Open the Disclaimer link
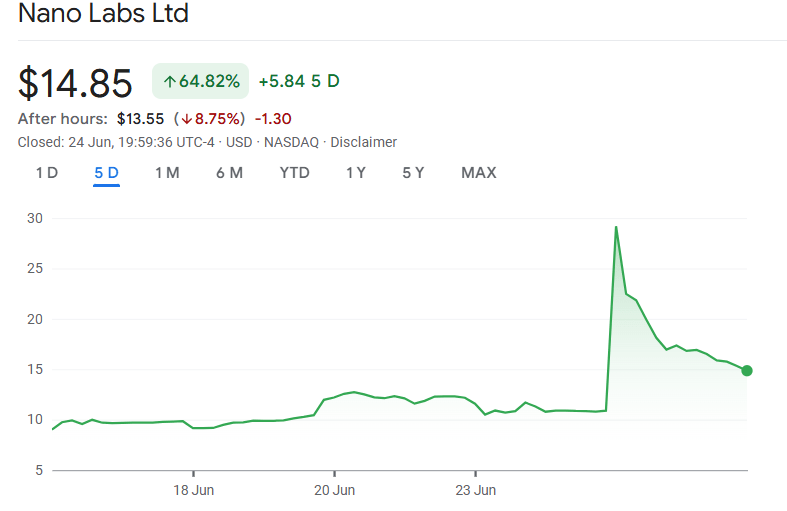 point(363,143)
